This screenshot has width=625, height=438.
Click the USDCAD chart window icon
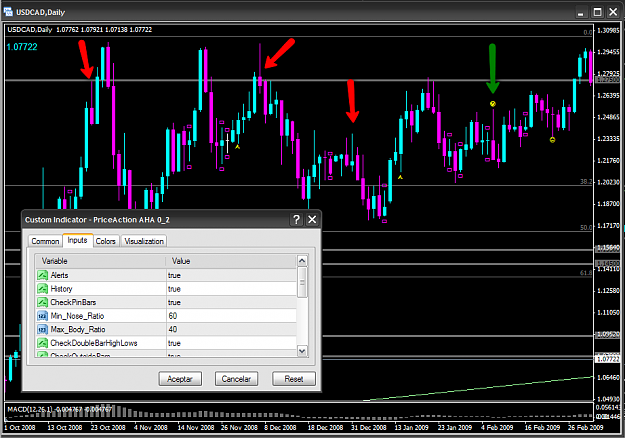click(8, 12)
